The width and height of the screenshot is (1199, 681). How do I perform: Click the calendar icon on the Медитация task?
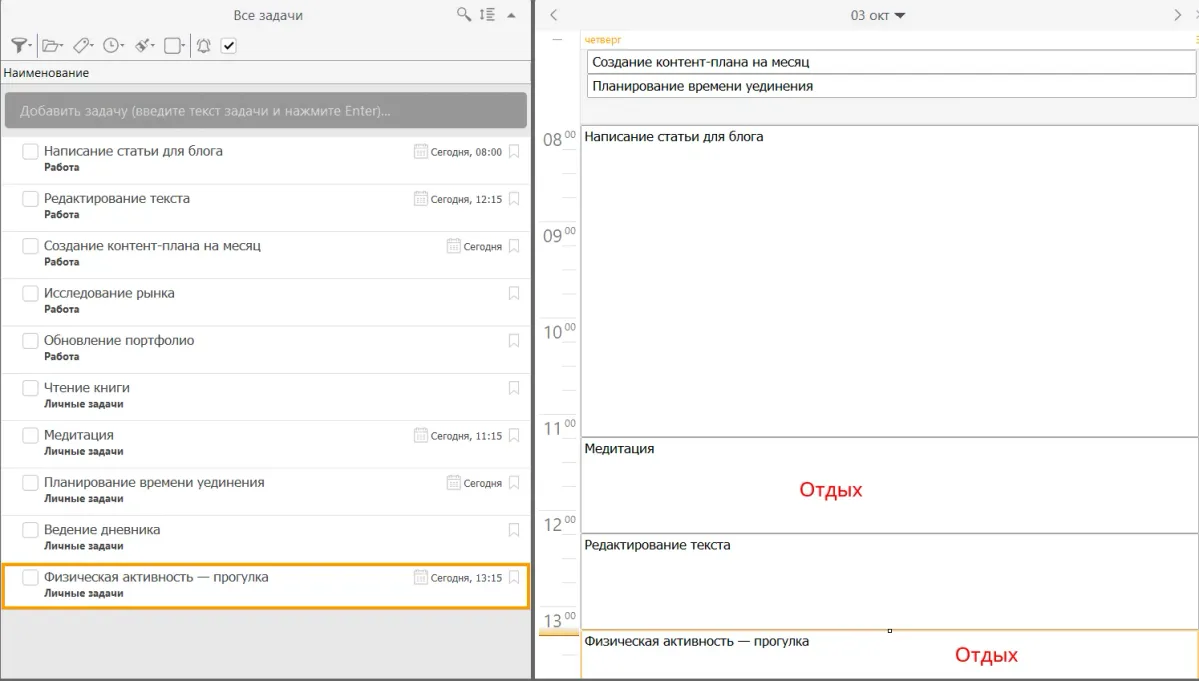(421, 436)
